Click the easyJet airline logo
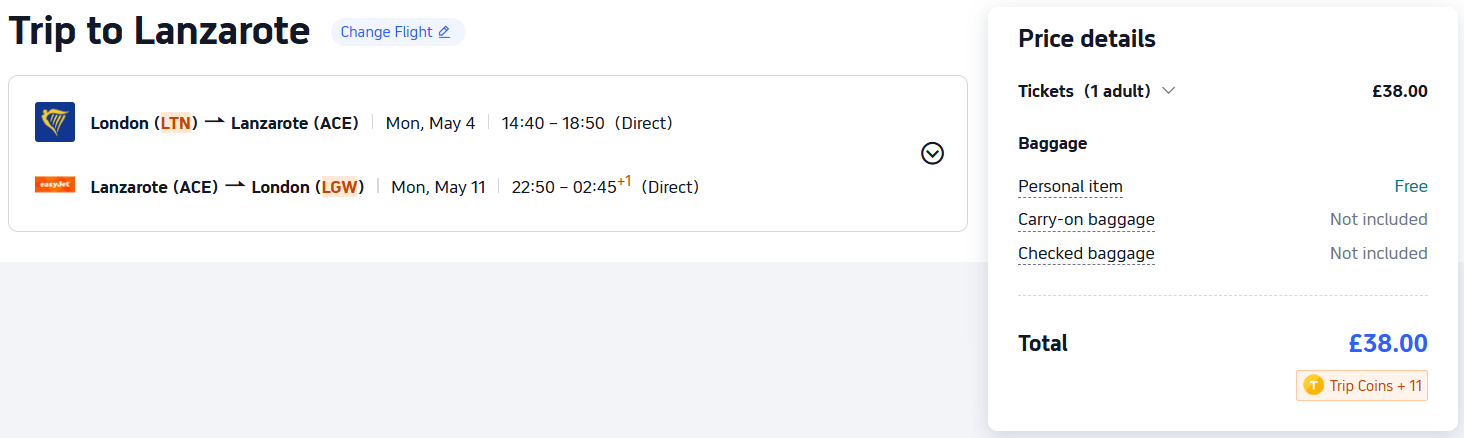This screenshot has height=438, width=1464. [54, 185]
